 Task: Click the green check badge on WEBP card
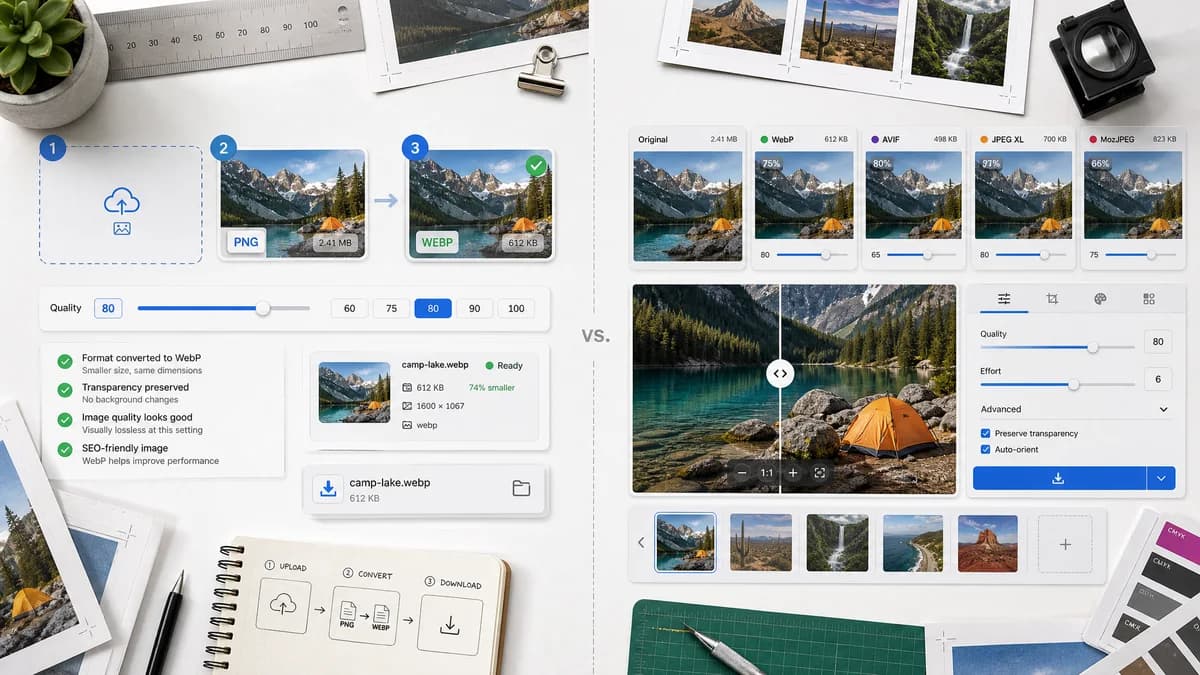pyautogui.click(x=537, y=166)
